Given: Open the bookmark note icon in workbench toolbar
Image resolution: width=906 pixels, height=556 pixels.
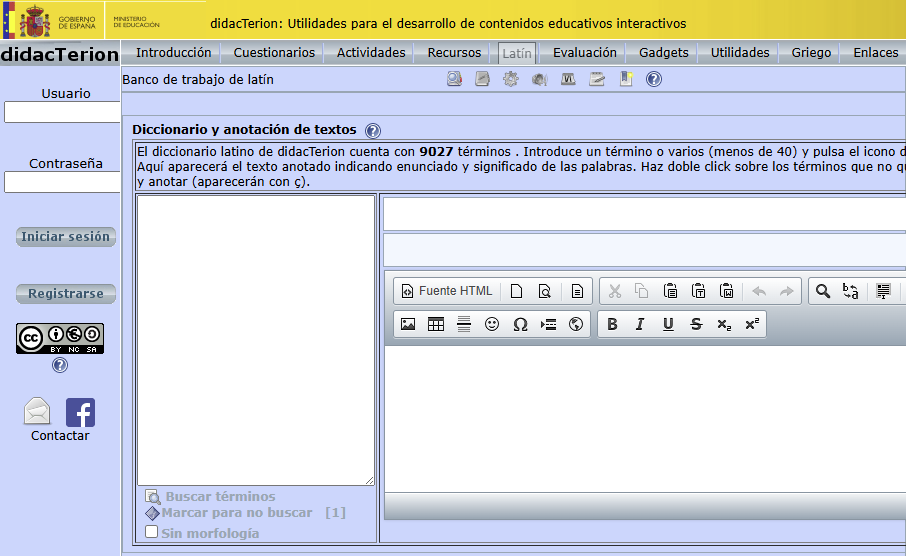Looking at the screenshot, I should tap(626, 79).
